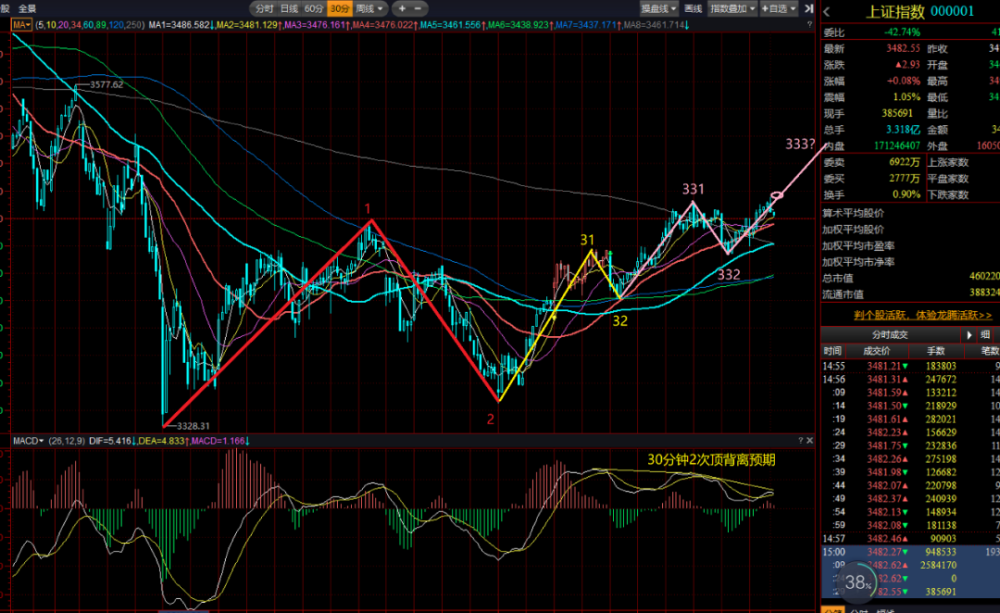Open the +自选 dropdown
The width and height of the screenshot is (1000, 613).
click(778, 8)
